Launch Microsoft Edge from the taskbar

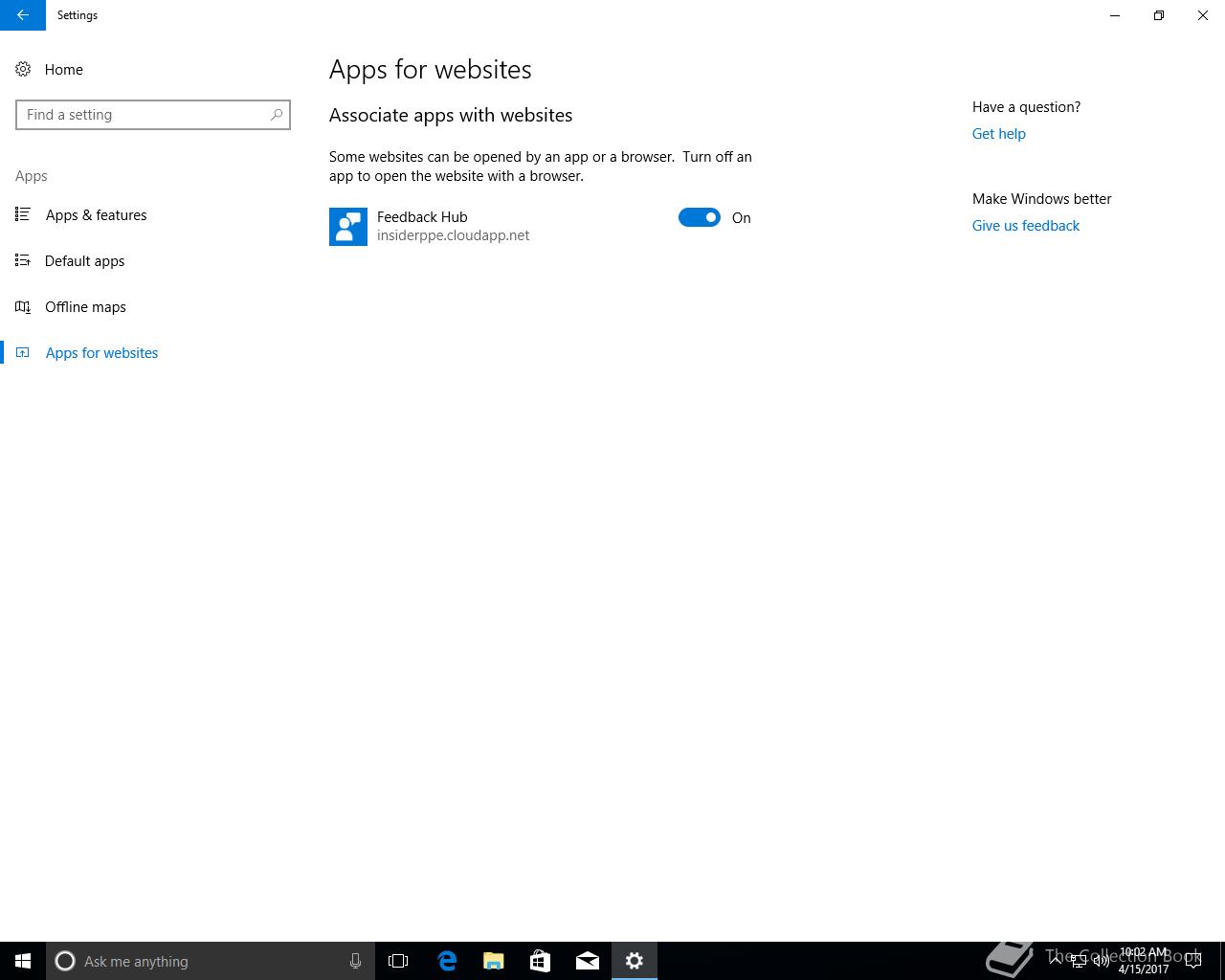tap(446, 961)
